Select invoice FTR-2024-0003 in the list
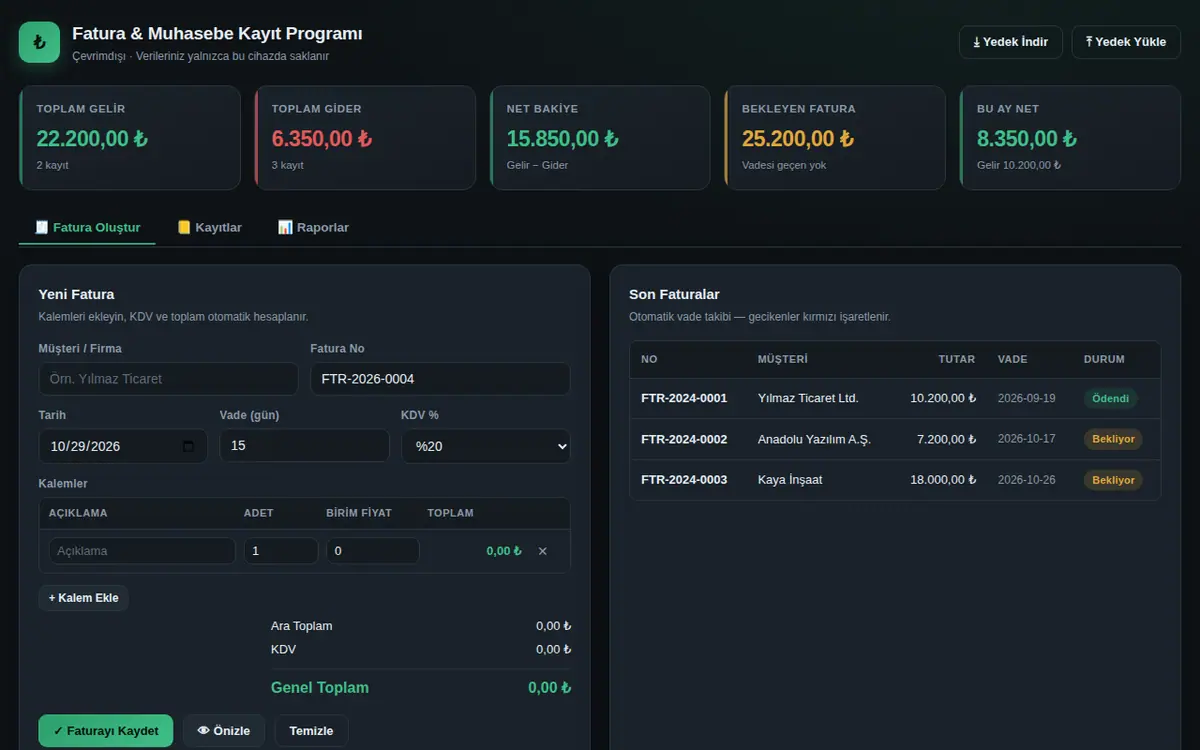Viewport: 1200px width, 750px height. click(895, 480)
